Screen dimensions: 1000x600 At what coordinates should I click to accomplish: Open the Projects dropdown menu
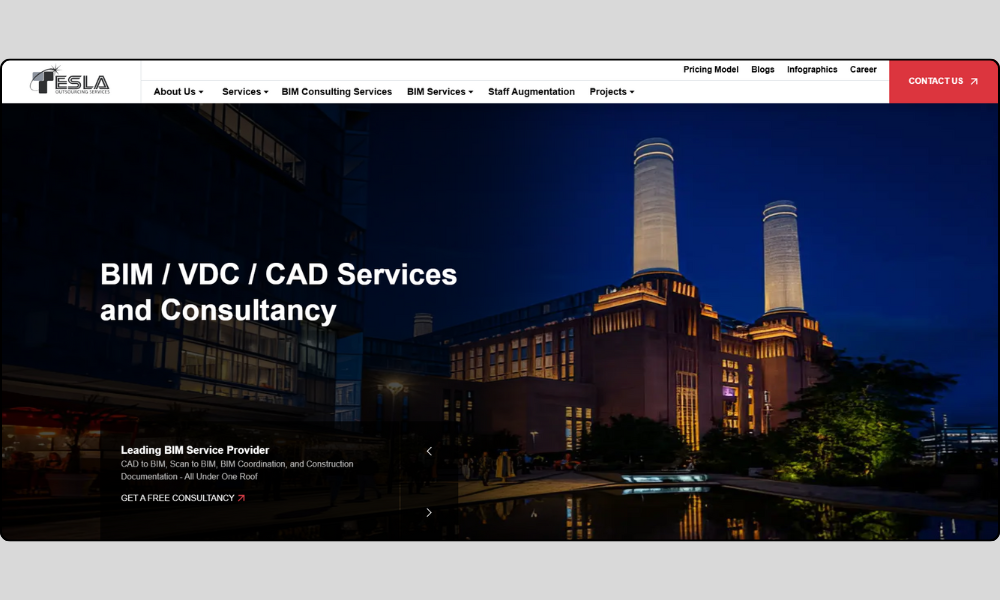(x=611, y=92)
